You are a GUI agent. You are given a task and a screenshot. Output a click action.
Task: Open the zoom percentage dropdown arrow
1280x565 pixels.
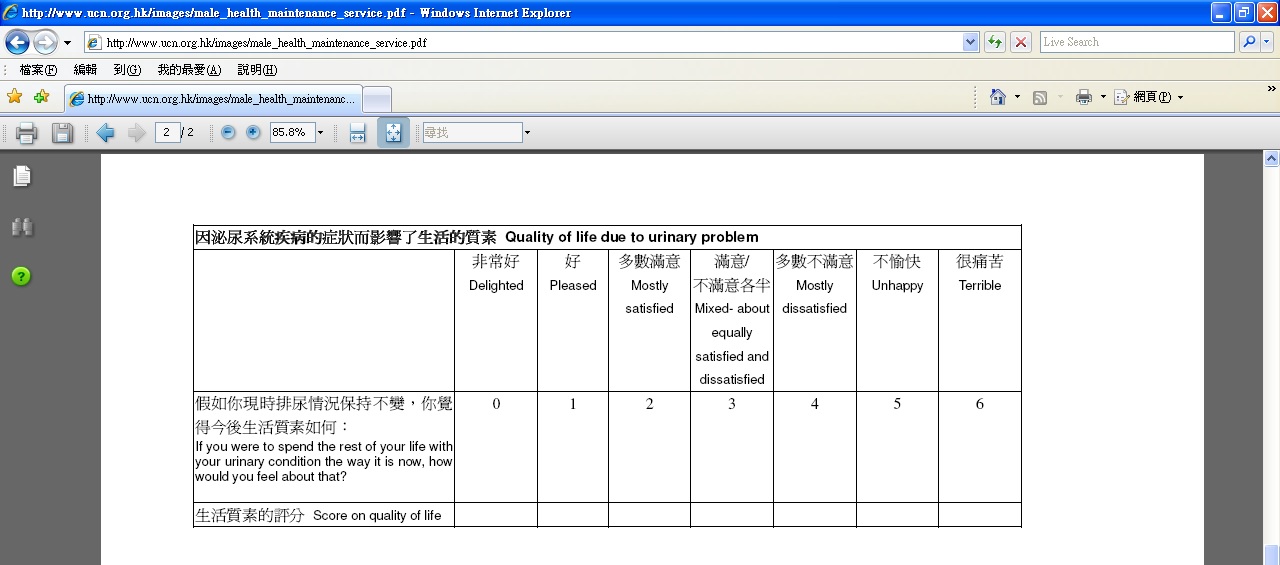pyautogui.click(x=320, y=132)
